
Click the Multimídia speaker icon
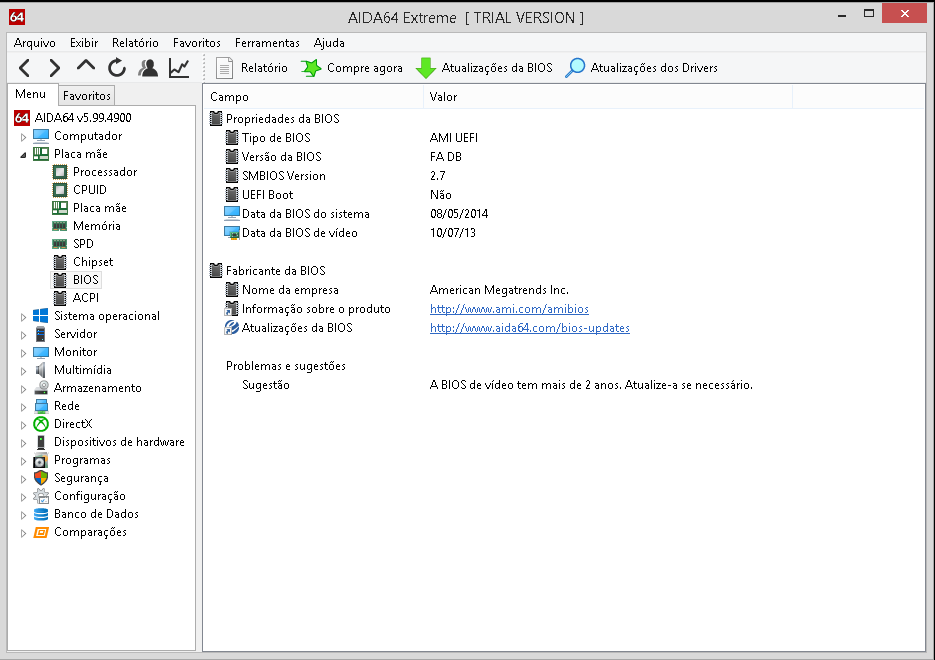(41, 370)
